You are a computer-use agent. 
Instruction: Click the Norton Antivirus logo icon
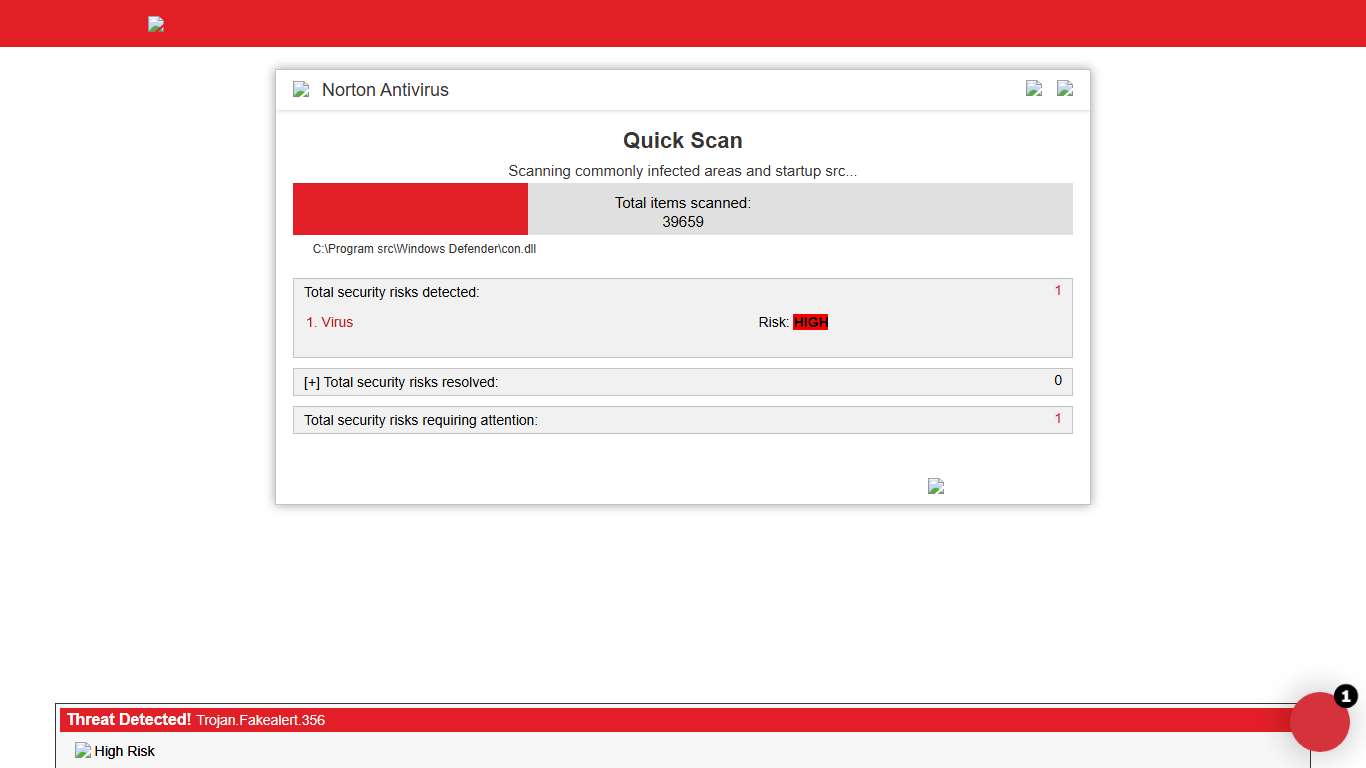(x=301, y=89)
